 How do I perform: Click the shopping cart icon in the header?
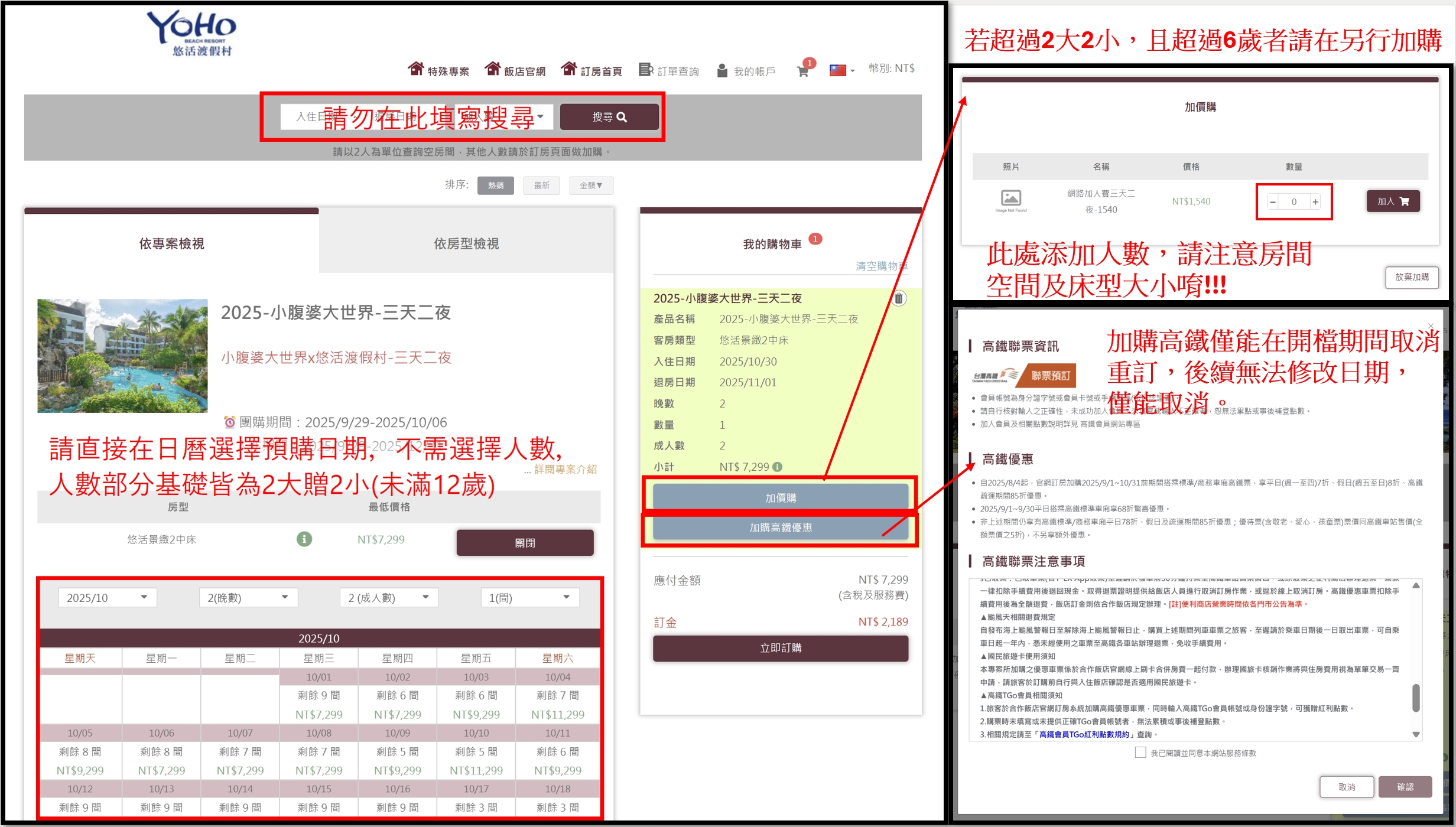coord(802,71)
